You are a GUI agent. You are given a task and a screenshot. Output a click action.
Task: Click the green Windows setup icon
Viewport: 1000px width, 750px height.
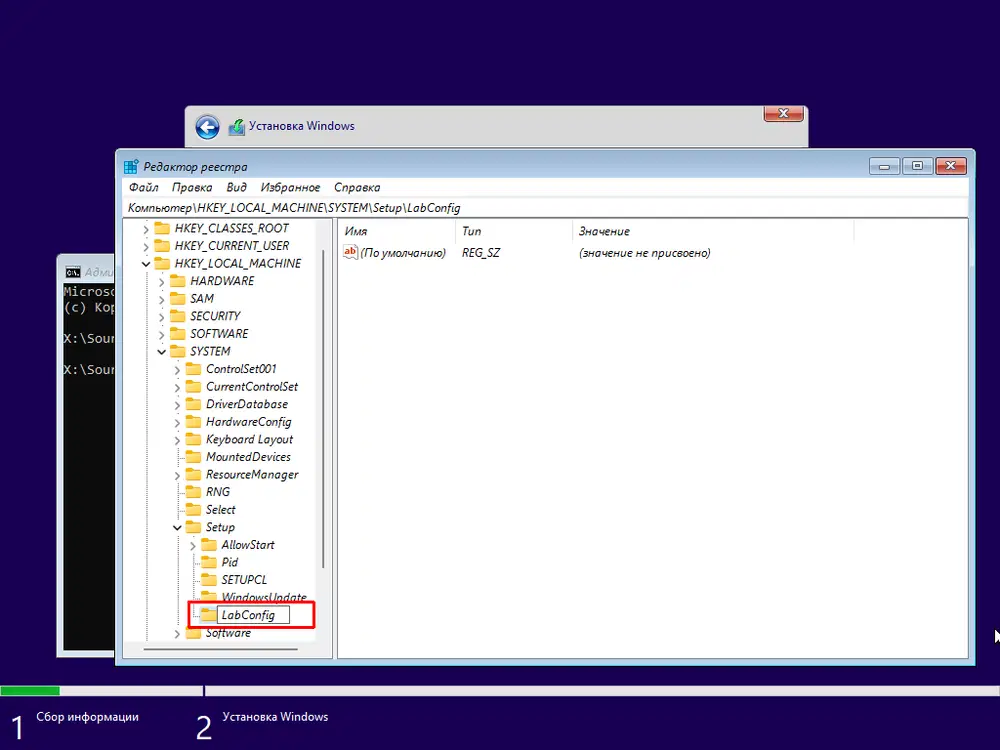[x=237, y=126]
